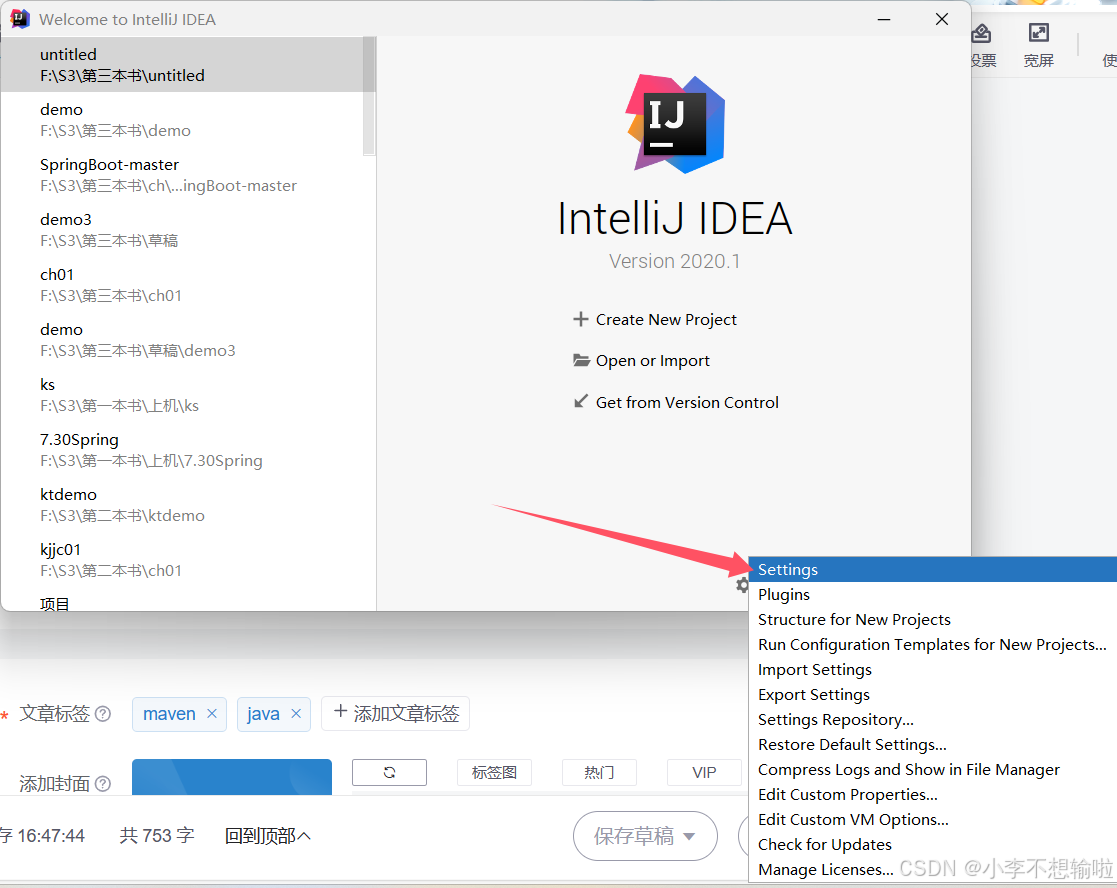Click 添加文章标签 button
1117x888 pixels.
[x=395, y=714]
